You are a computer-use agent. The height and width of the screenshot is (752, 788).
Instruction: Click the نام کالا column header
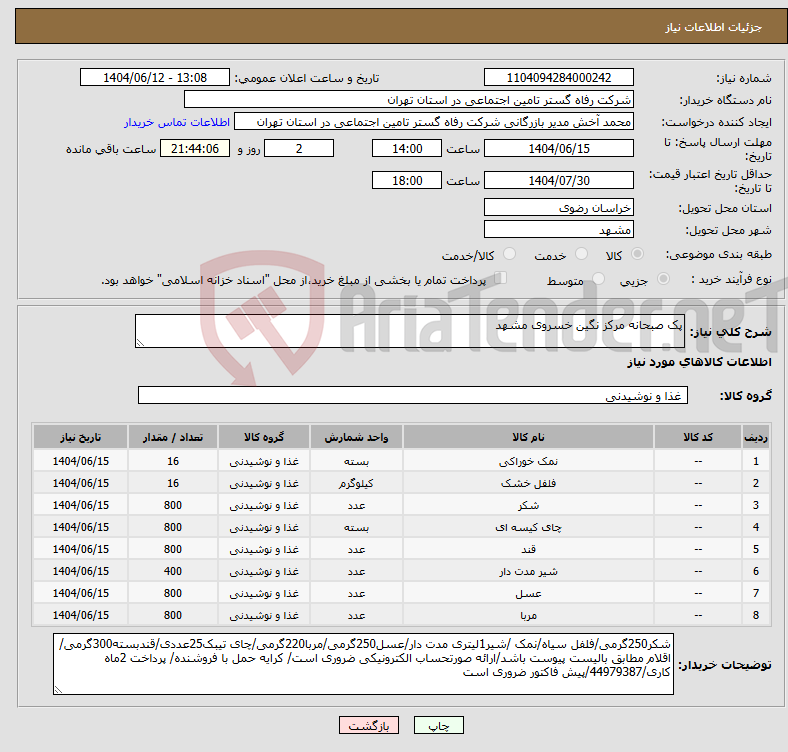(528, 437)
